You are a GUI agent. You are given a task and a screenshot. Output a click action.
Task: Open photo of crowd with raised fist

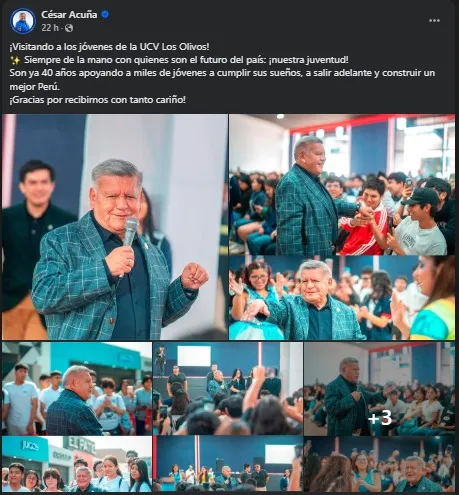point(228,388)
